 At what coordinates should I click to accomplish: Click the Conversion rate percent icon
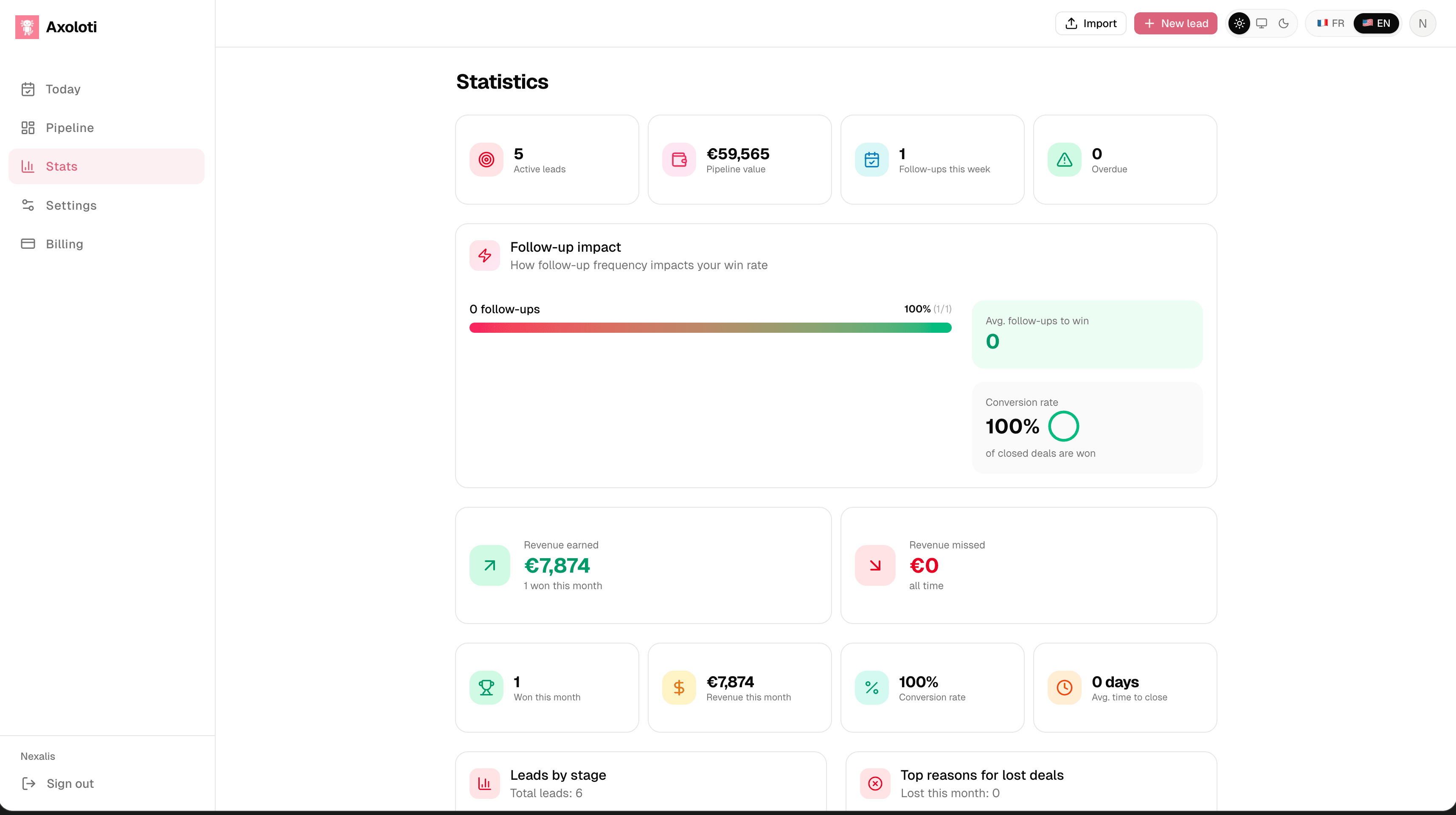tap(871, 688)
